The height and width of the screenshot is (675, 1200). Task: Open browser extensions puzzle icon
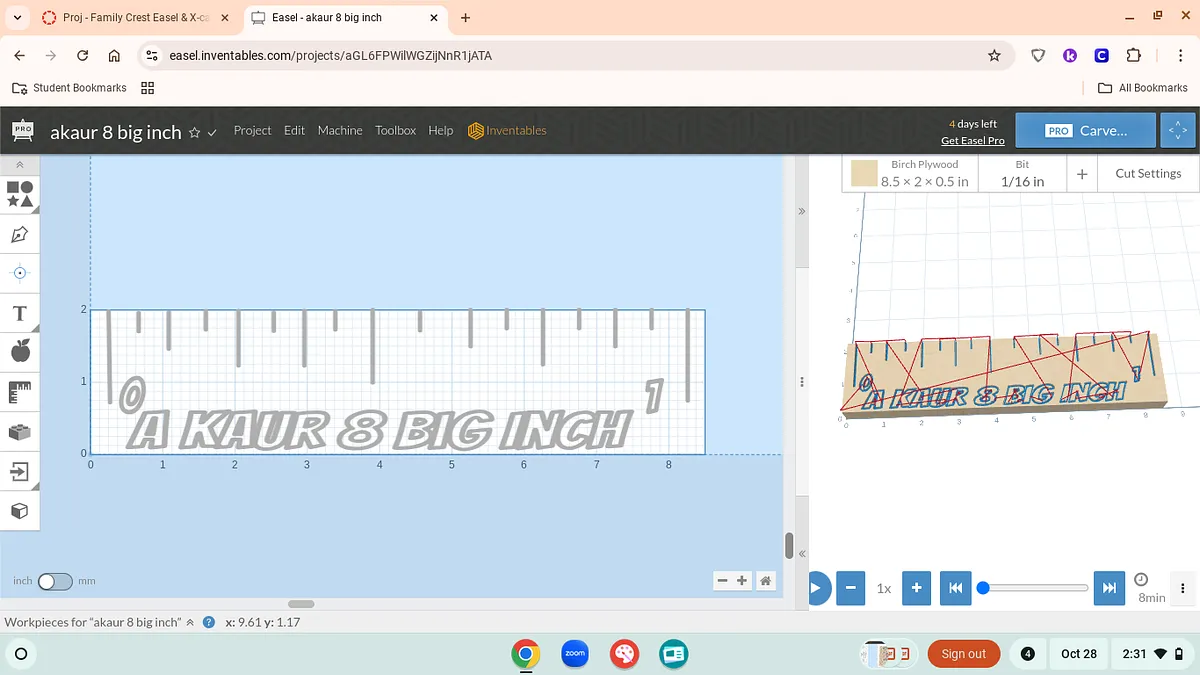click(1133, 56)
